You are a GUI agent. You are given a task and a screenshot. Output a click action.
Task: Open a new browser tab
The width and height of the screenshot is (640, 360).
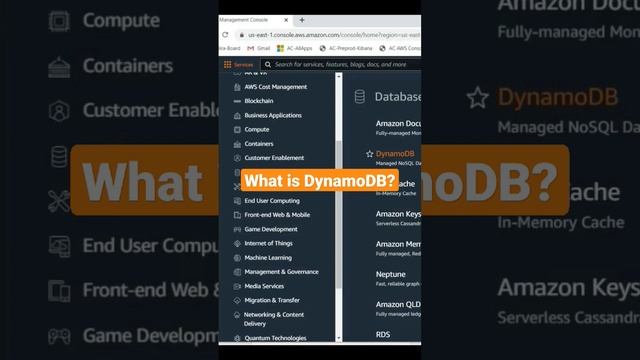[x=302, y=20]
